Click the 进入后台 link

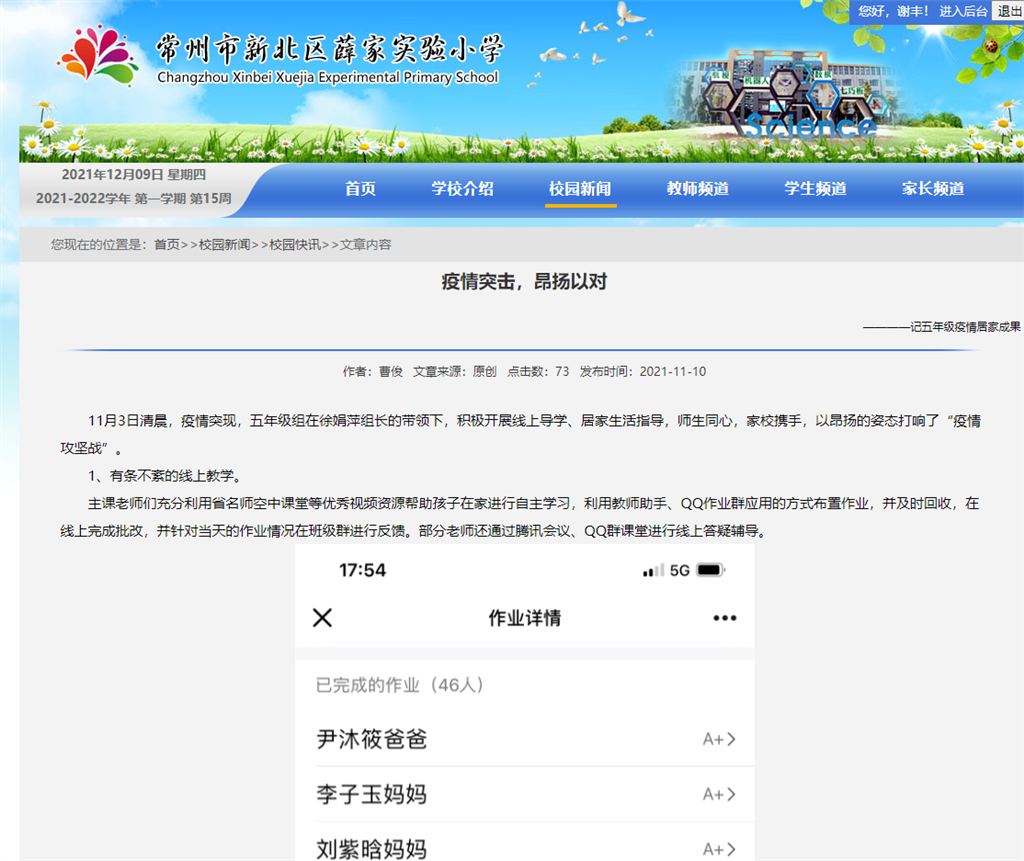(963, 11)
